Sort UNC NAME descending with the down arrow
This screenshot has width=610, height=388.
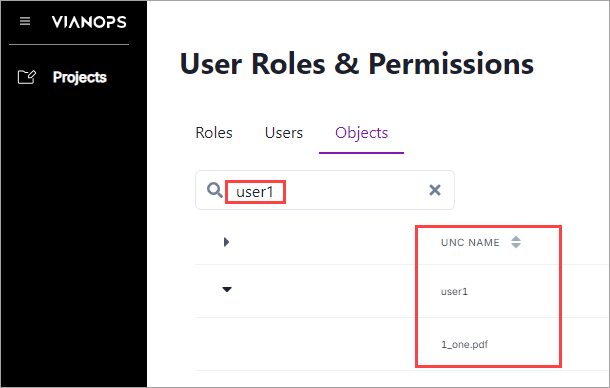point(516,246)
